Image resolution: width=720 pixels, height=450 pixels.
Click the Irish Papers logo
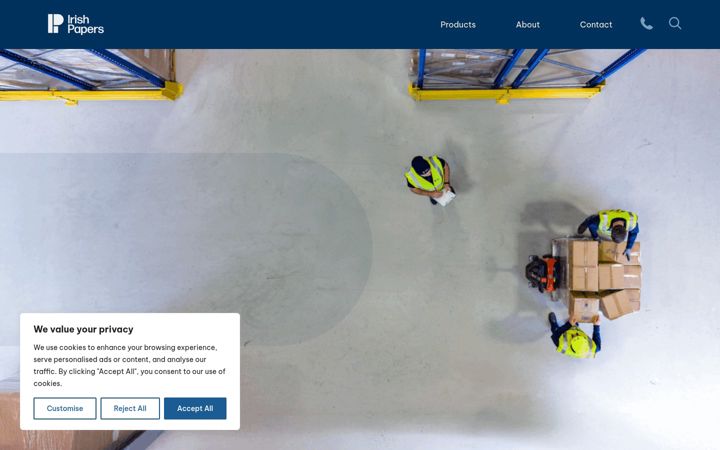coord(76,24)
